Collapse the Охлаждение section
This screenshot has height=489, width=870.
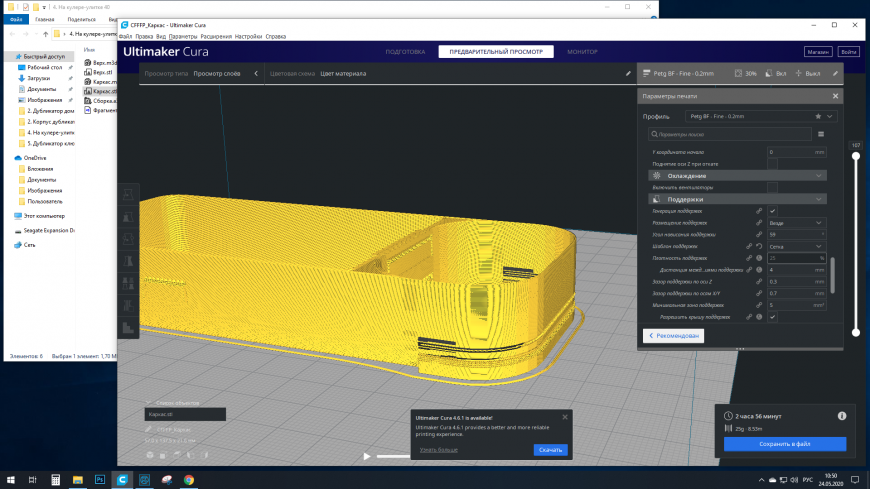737,175
